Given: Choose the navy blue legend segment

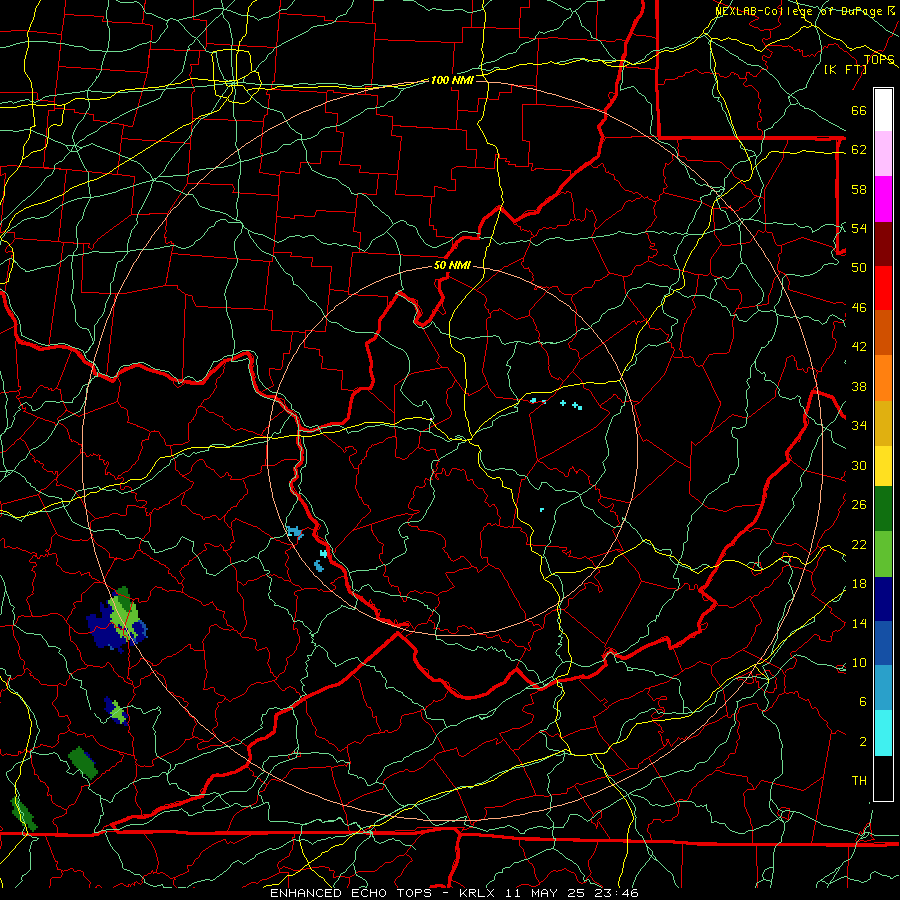Looking at the screenshot, I should point(883,599).
